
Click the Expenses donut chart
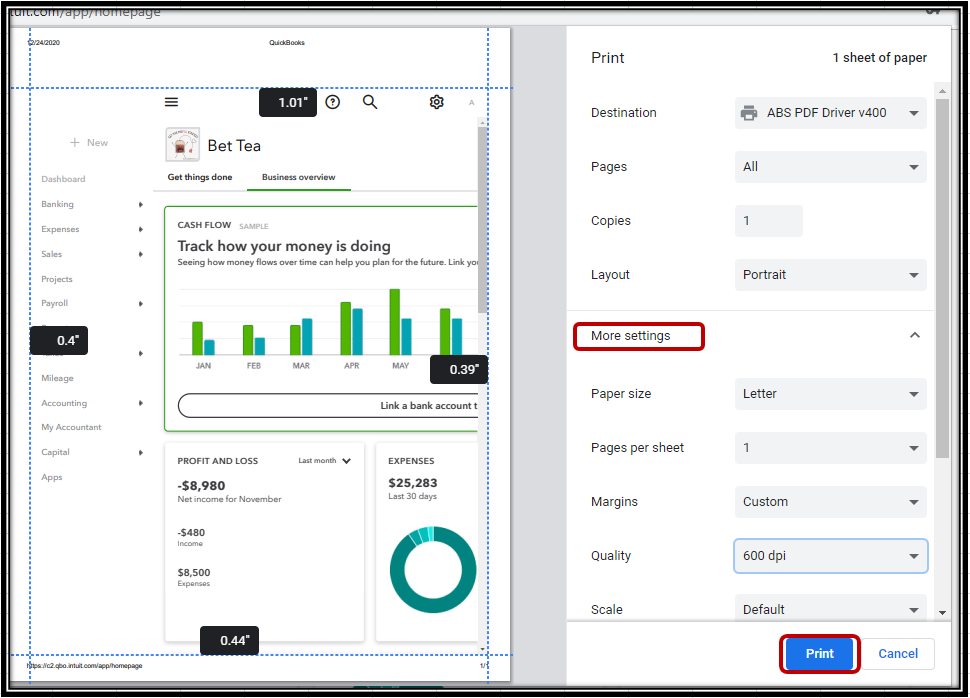(432, 569)
